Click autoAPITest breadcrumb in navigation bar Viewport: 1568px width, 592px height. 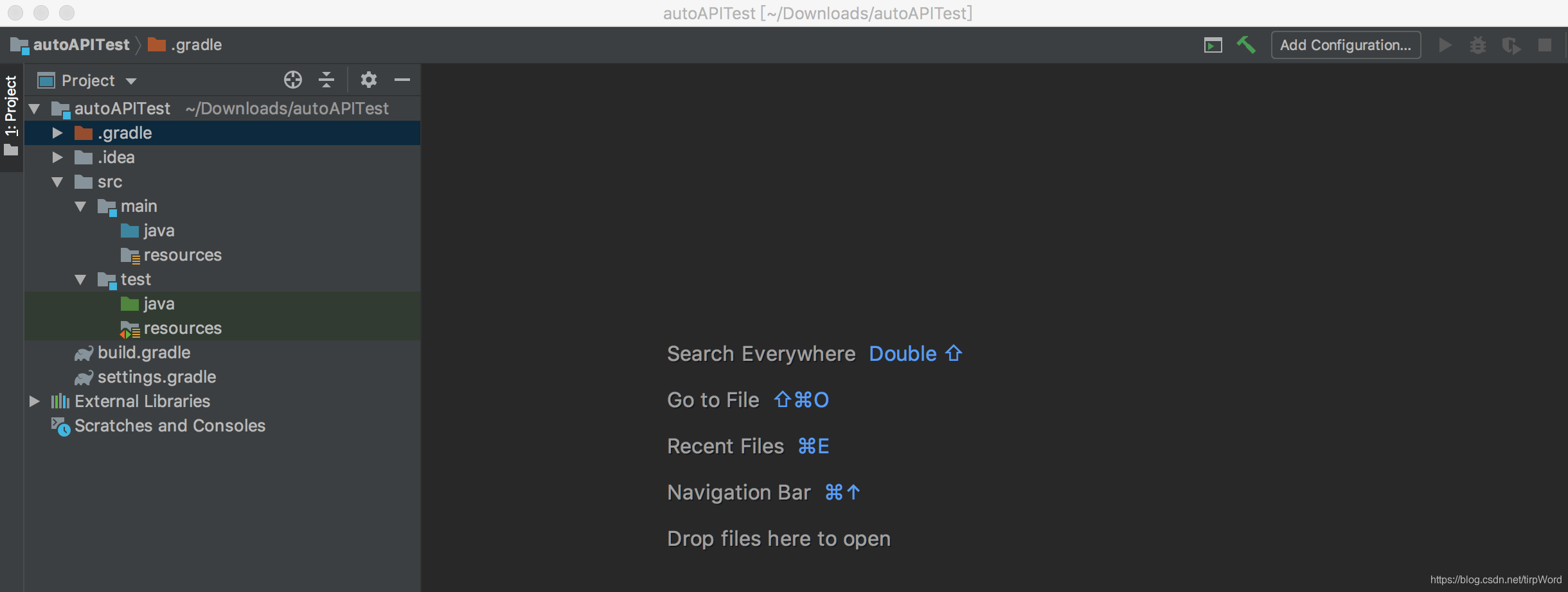82,44
